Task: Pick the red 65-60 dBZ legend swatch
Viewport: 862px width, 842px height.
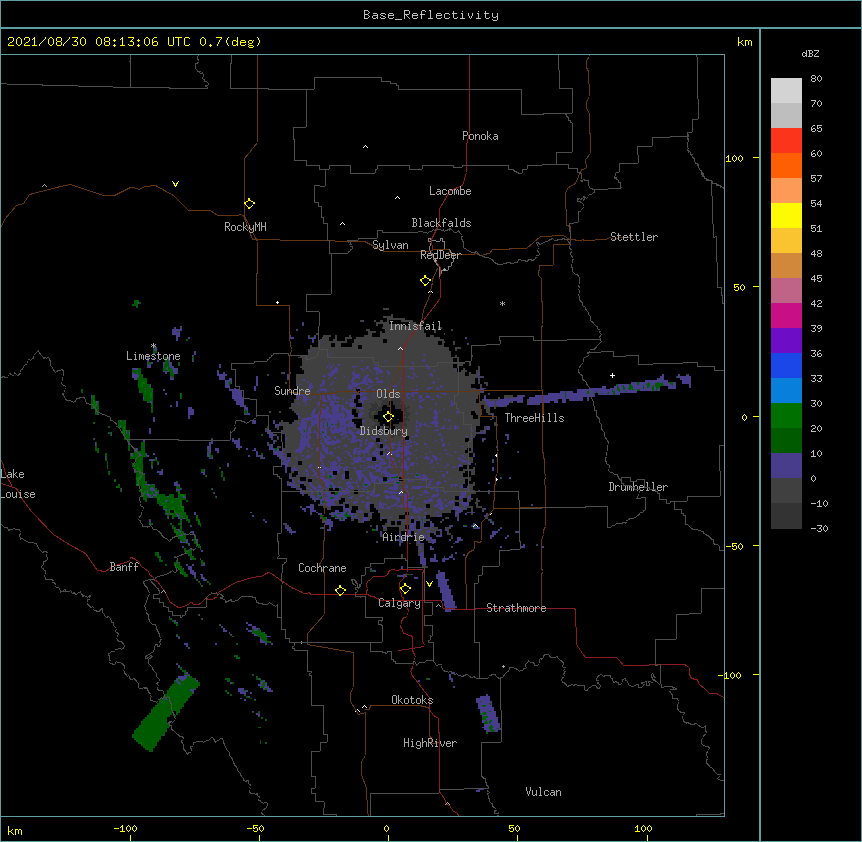Action: [x=786, y=141]
